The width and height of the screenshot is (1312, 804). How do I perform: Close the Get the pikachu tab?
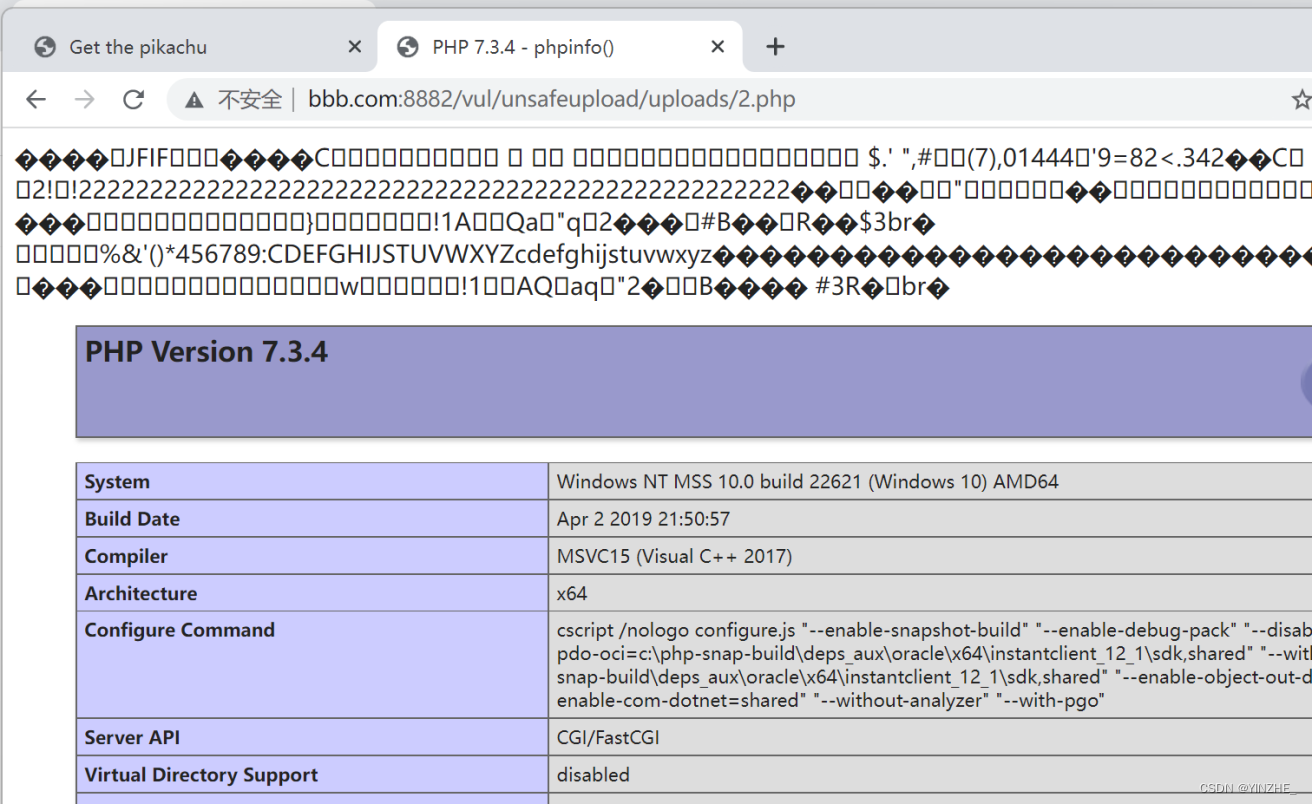point(354,47)
